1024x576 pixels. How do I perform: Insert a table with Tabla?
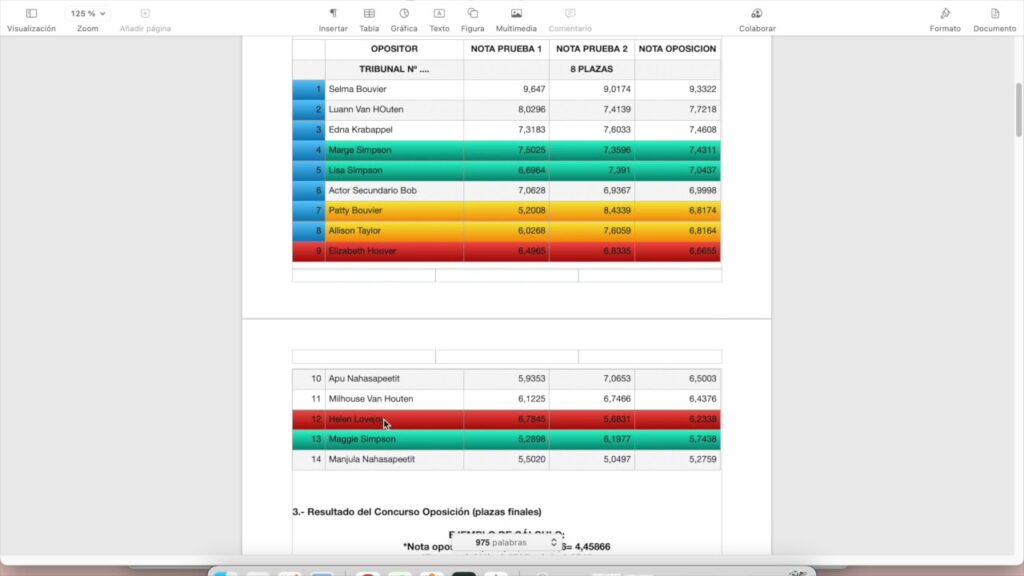click(369, 20)
